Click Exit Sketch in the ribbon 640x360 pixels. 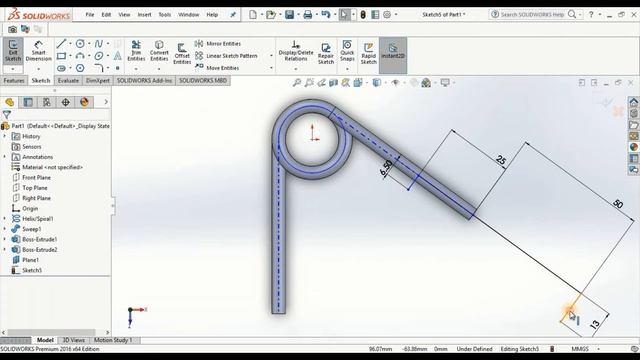point(13,51)
